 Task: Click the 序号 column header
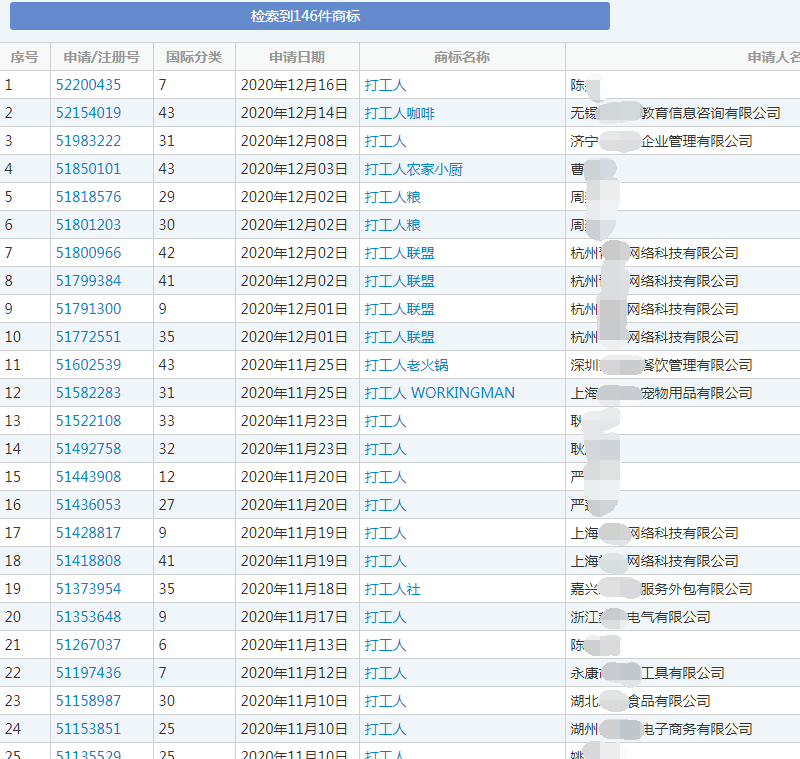point(25,57)
